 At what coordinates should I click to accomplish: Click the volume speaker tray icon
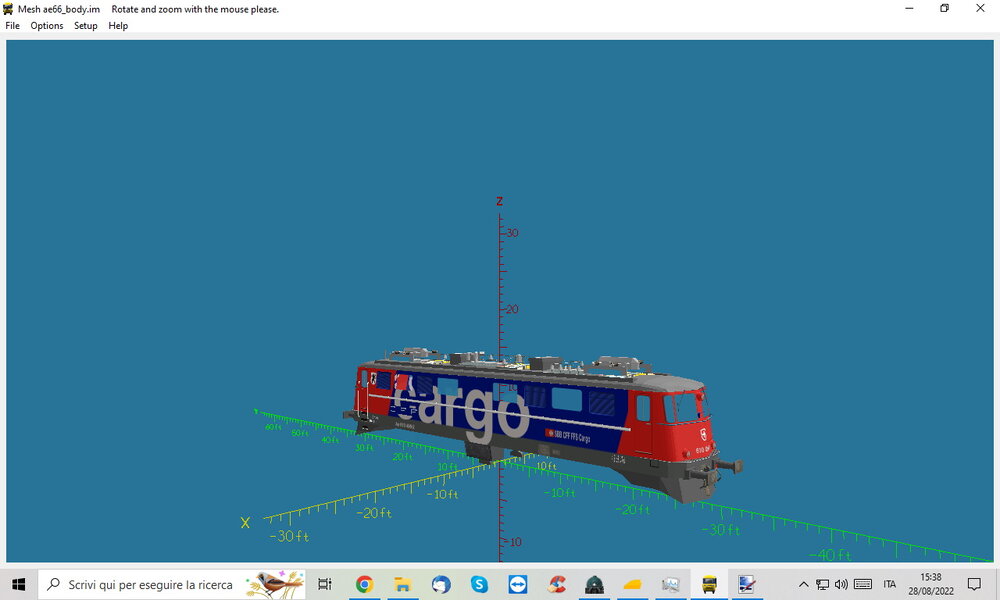coord(841,584)
